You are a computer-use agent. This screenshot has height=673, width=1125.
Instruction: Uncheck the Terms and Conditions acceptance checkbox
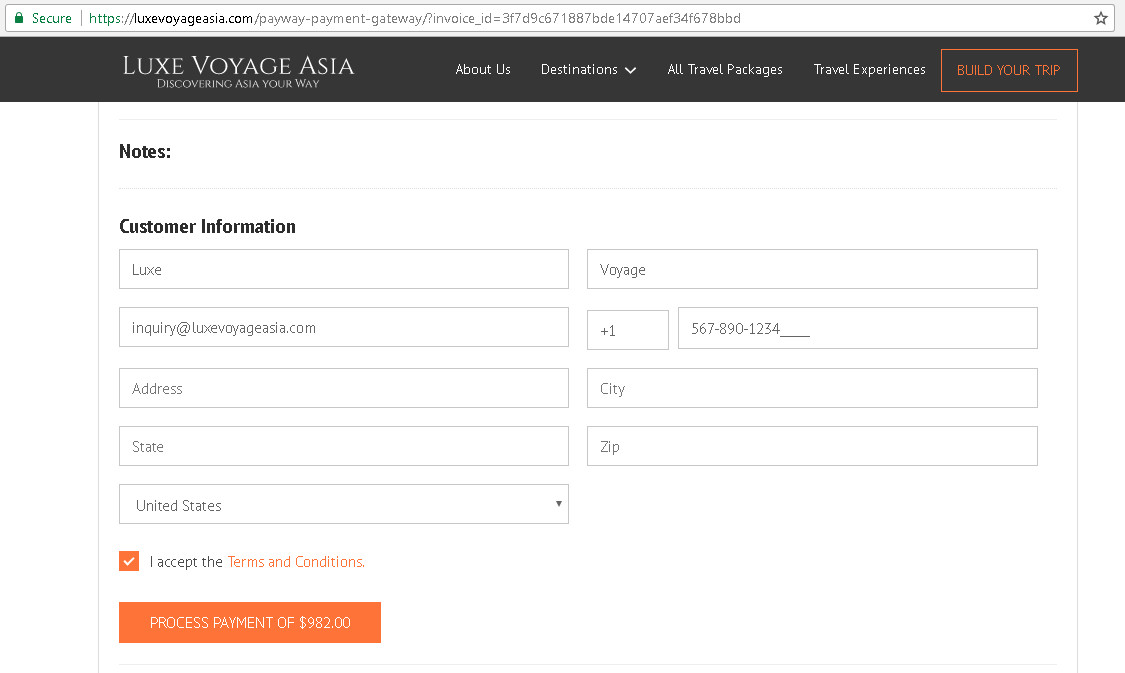point(129,561)
